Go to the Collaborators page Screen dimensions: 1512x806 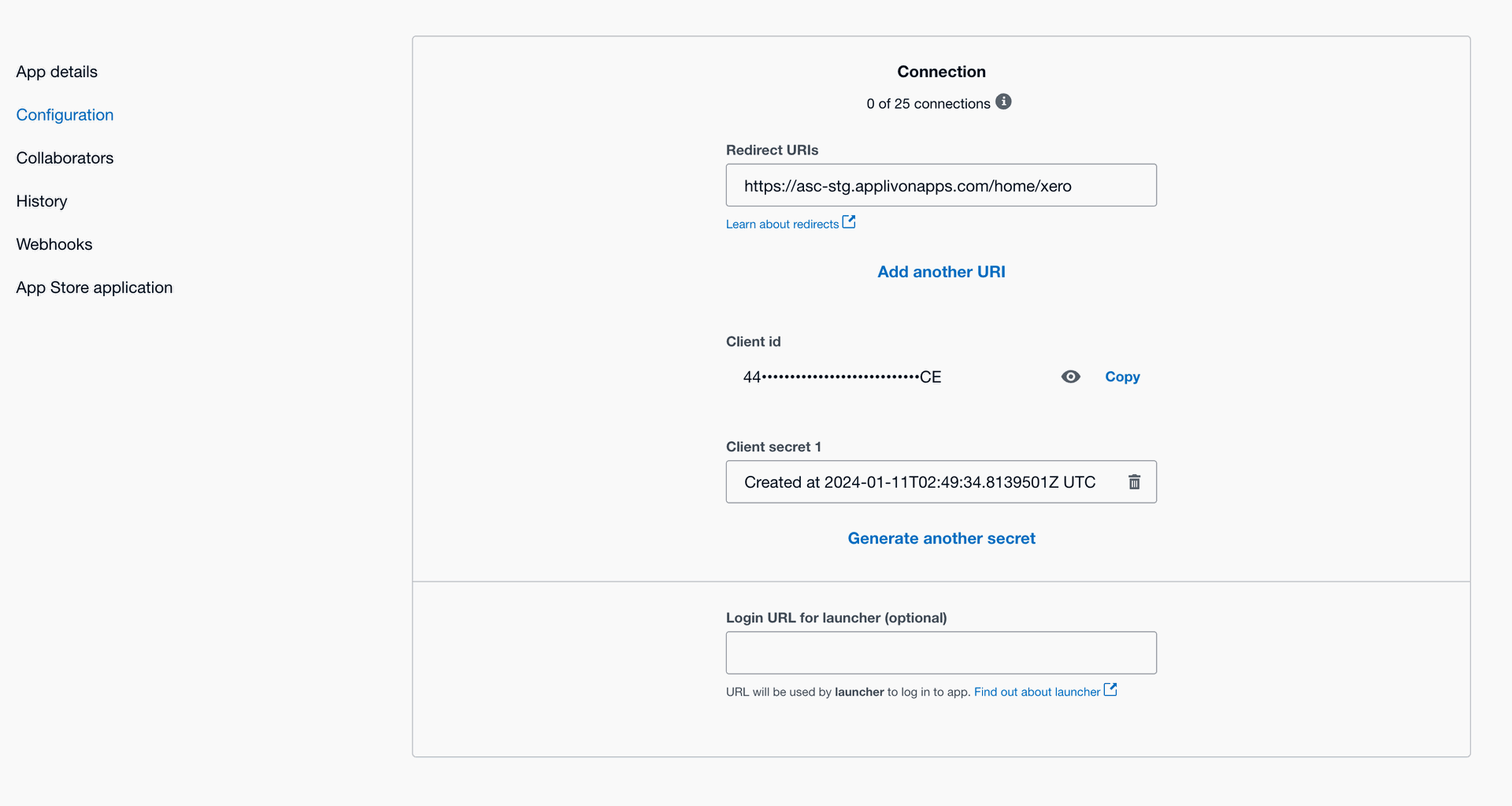(65, 158)
